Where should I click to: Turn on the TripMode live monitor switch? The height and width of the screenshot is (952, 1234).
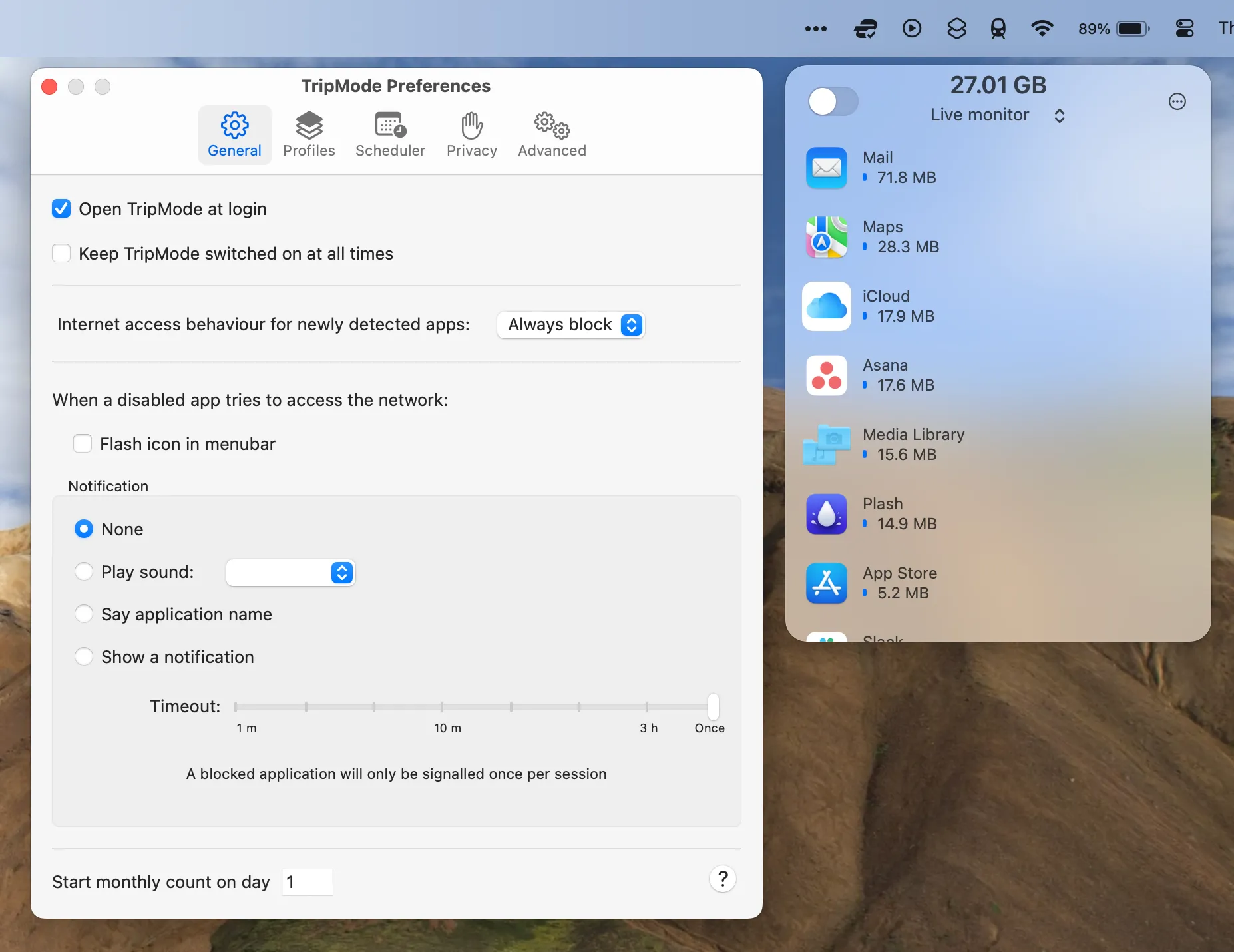point(833,101)
